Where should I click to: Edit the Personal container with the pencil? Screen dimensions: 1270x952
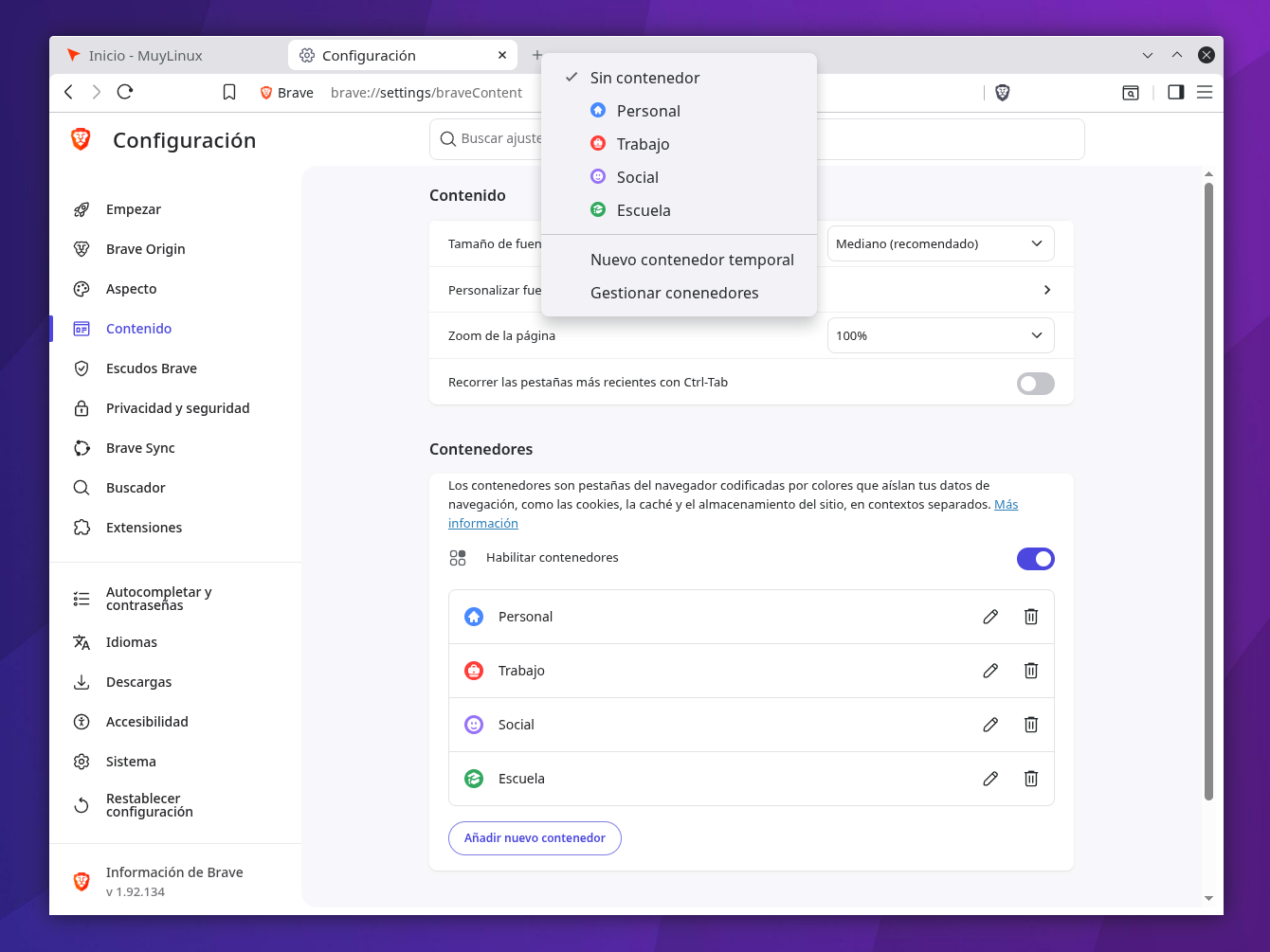[x=990, y=617]
